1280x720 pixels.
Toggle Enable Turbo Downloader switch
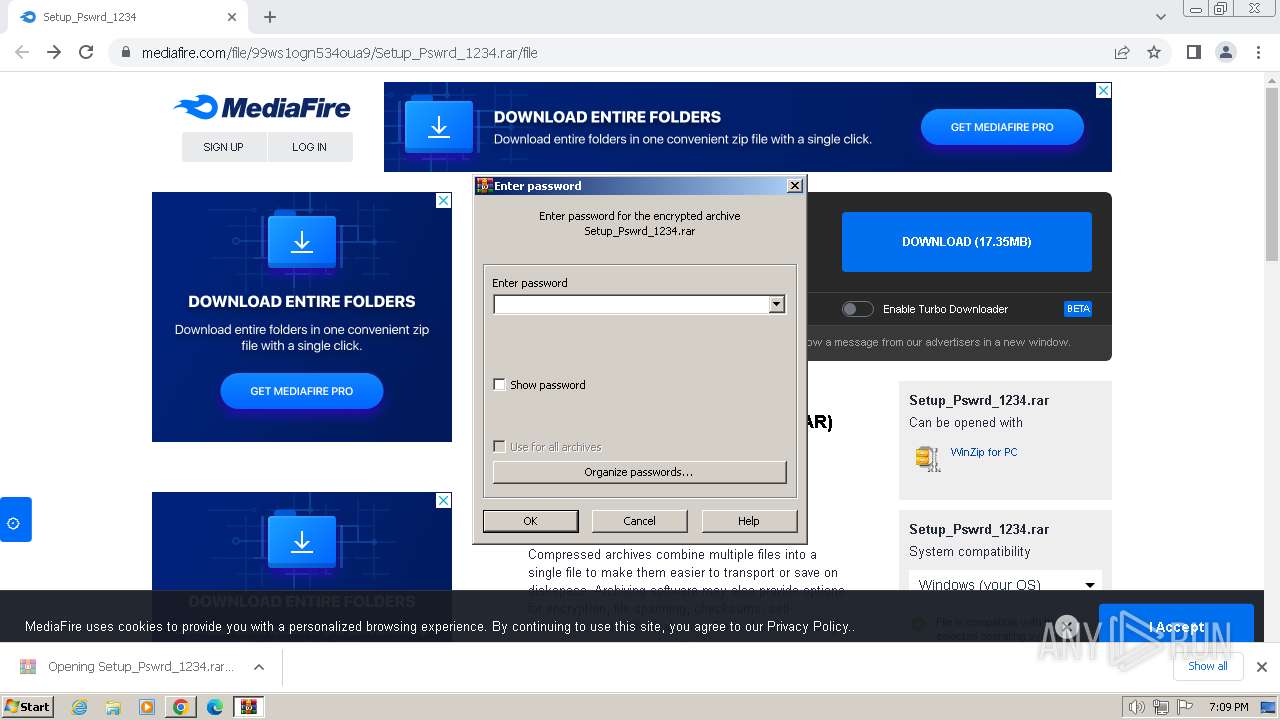tap(857, 309)
